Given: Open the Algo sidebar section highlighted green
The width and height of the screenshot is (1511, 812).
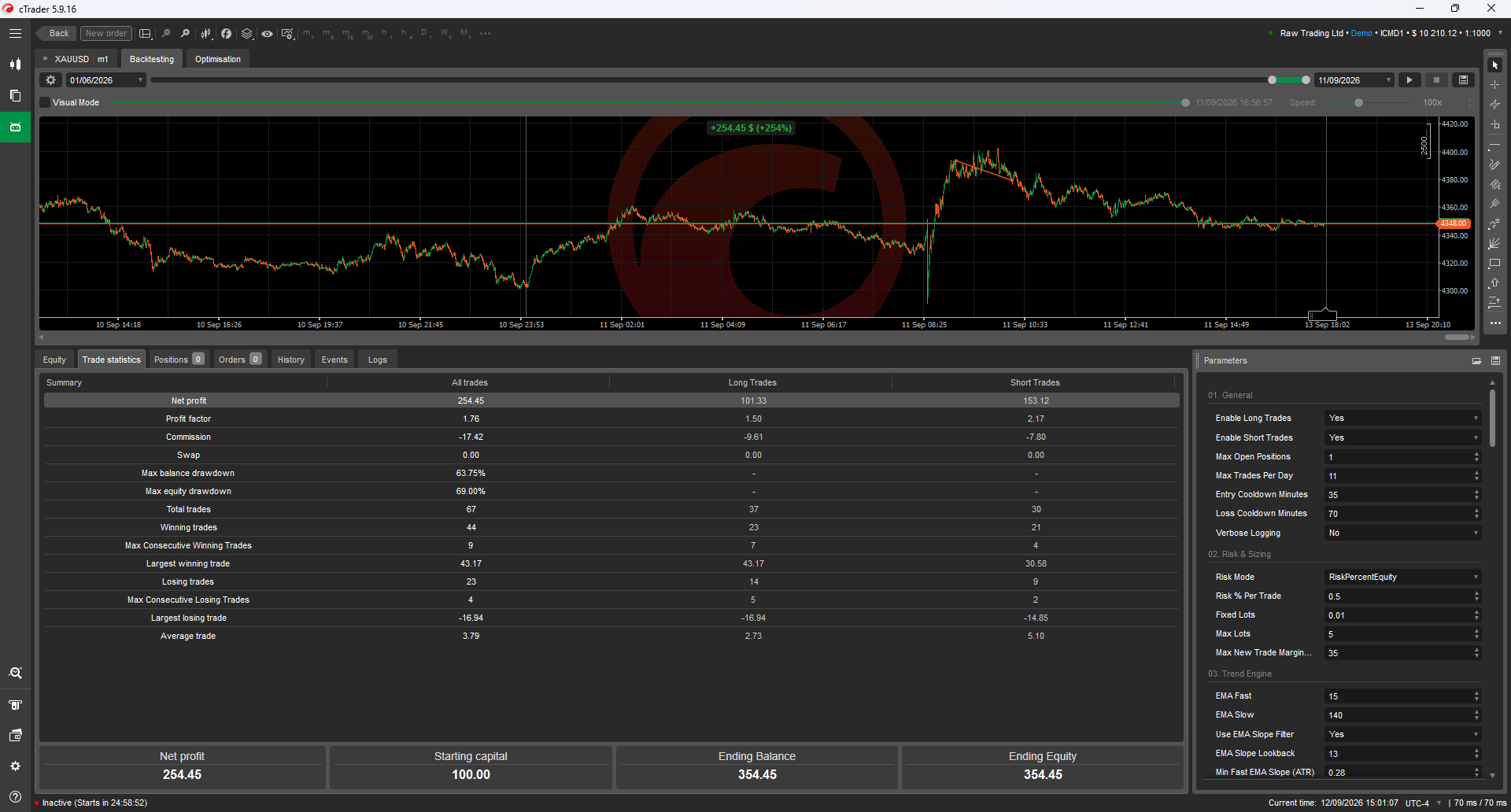Looking at the screenshot, I should click(x=15, y=127).
